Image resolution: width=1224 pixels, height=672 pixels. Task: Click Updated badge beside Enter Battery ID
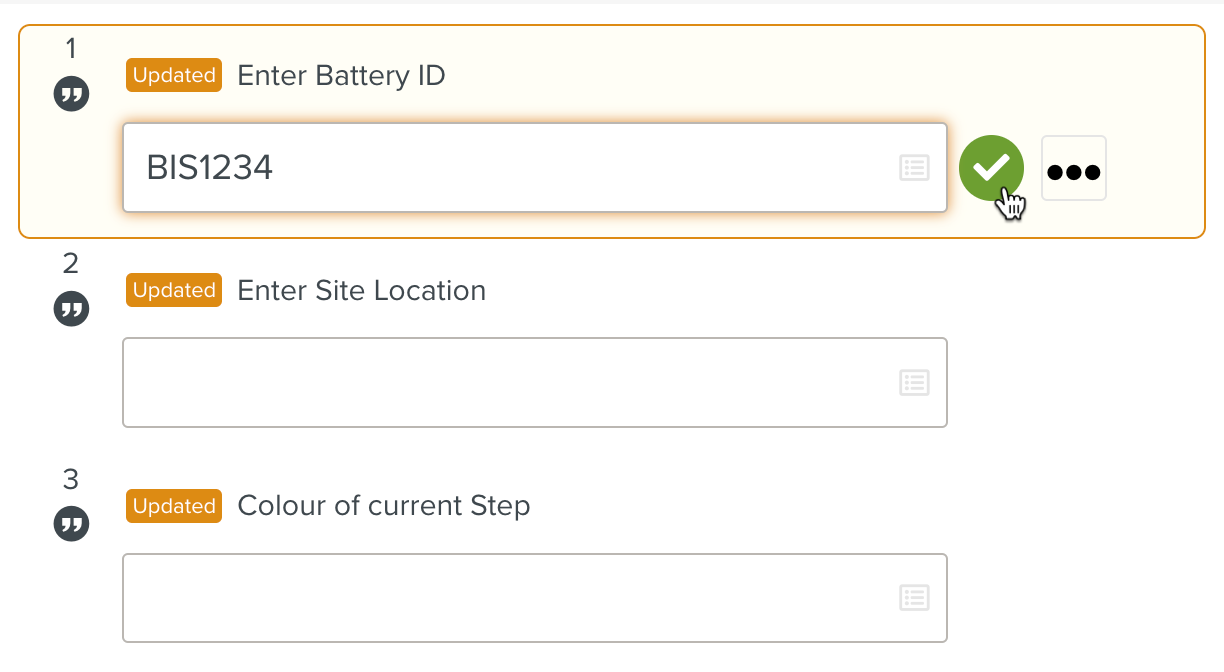point(174,75)
